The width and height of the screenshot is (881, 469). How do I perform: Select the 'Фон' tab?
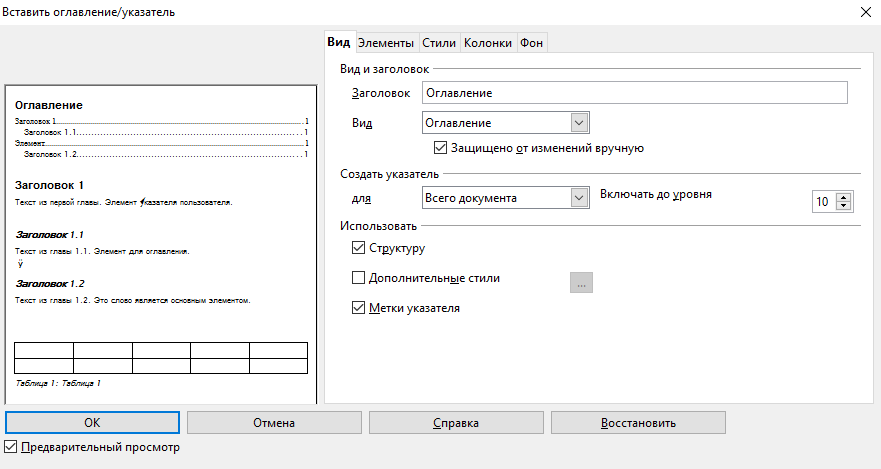tap(532, 42)
